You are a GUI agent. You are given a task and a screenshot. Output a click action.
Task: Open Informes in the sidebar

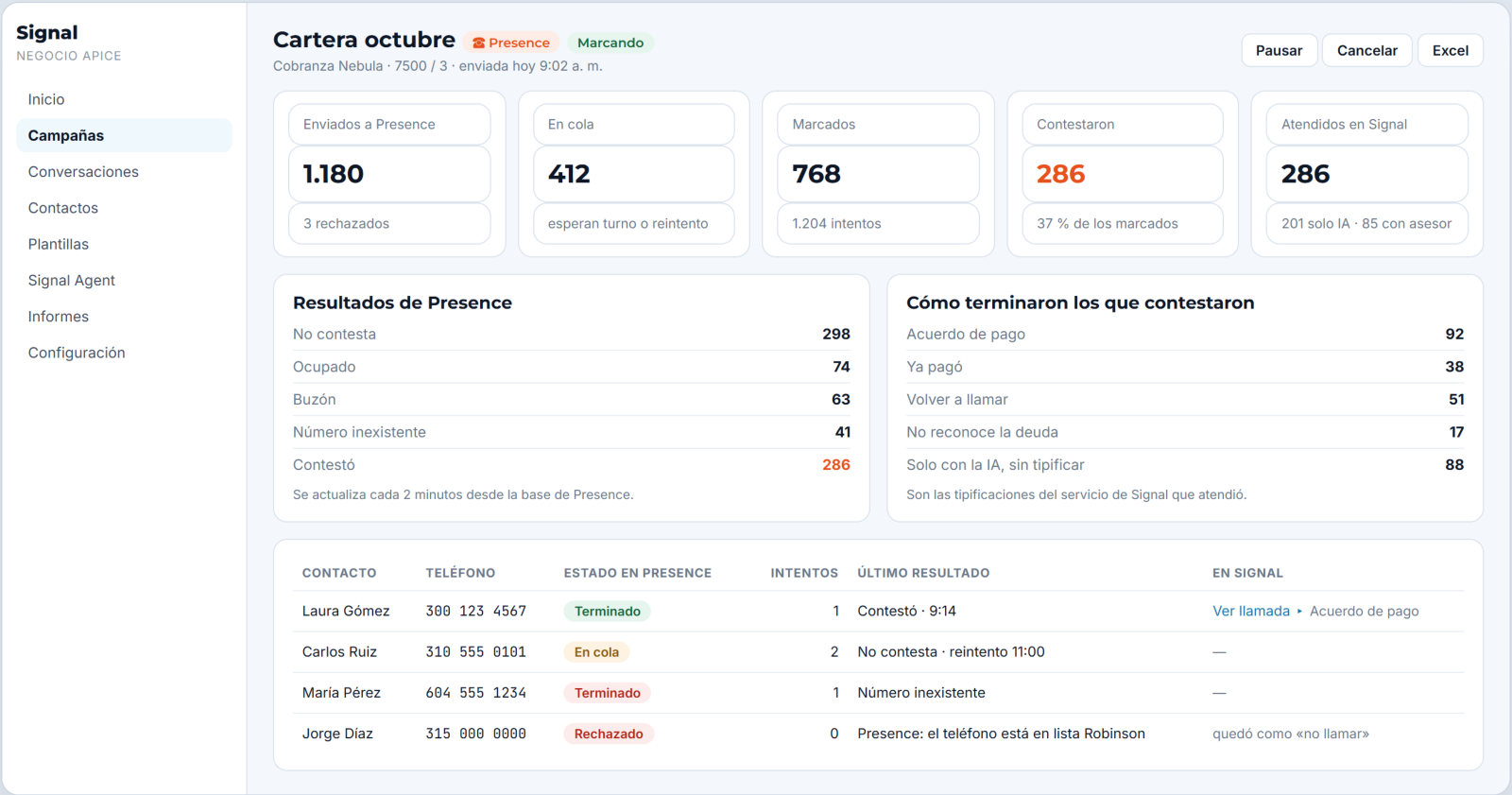tap(124, 317)
